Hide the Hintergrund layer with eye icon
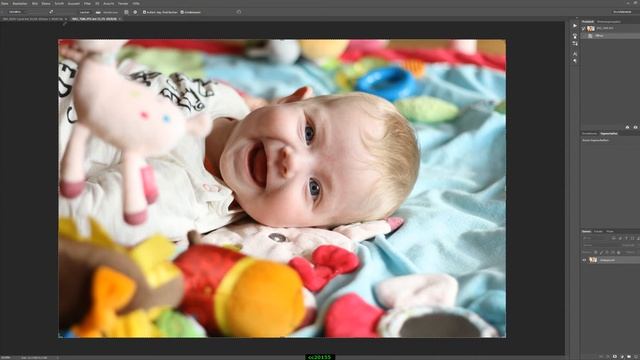This screenshot has height=360, width=640. pyautogui.click(x=584, y=260)
